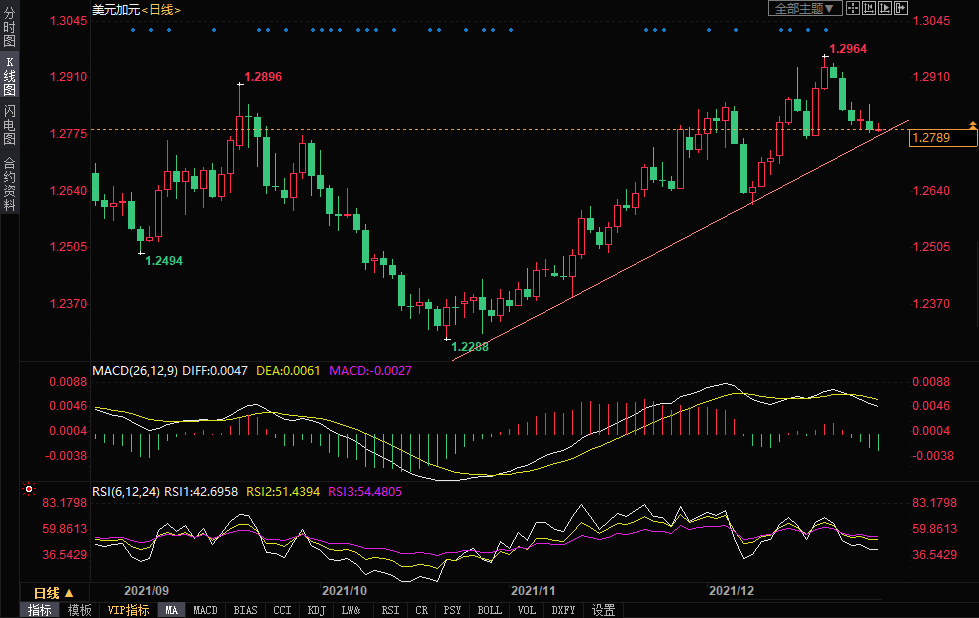
Task: Toggle the BOLL indicator
Action: pyautogui.click(x=489, y=610)
